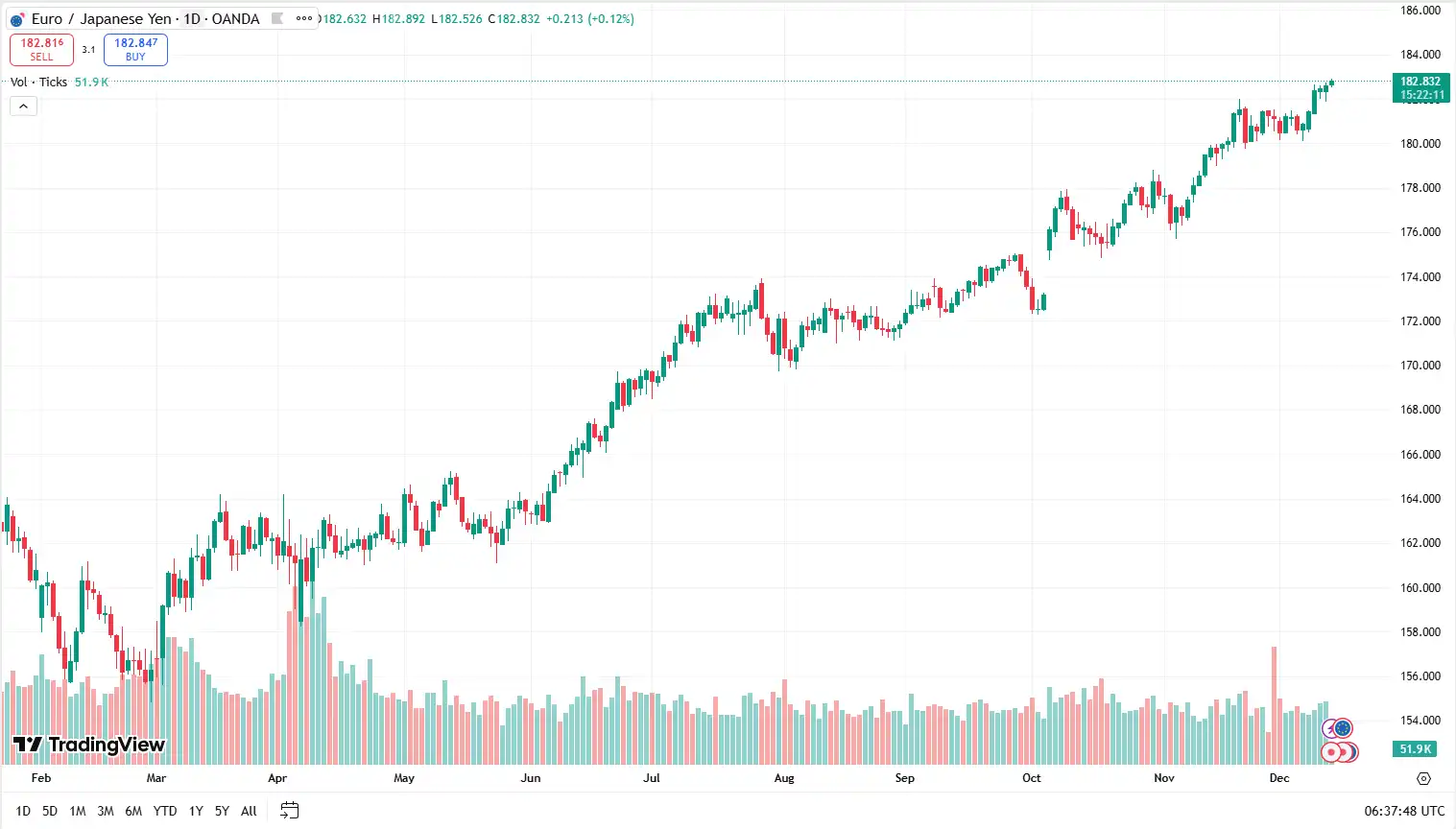Toggle visibility of the Vol · Ticks indicator
1456x829 pixels.
click(38, 82)
